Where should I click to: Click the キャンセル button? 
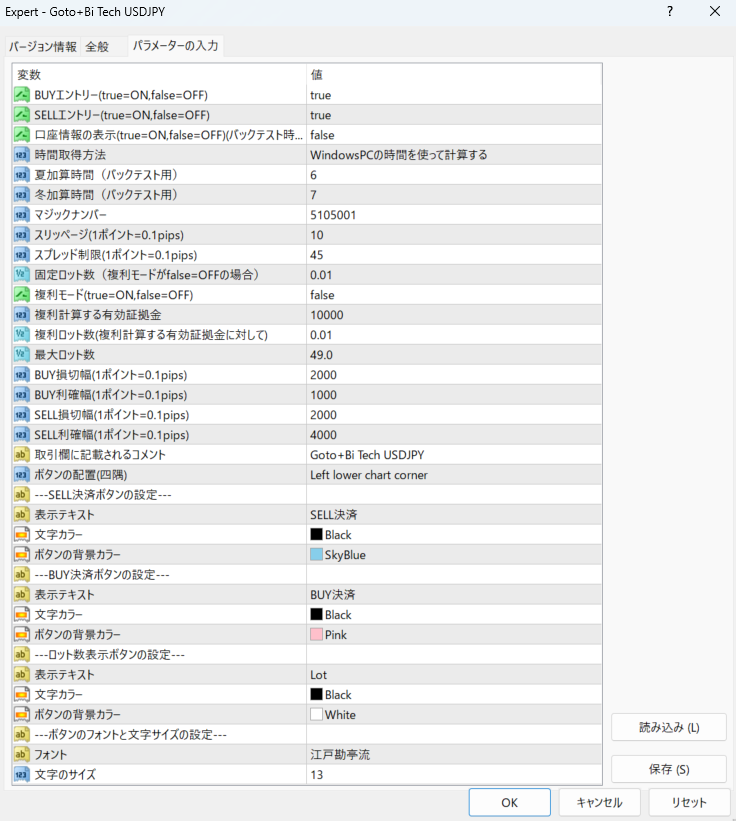tap(599, 802)
